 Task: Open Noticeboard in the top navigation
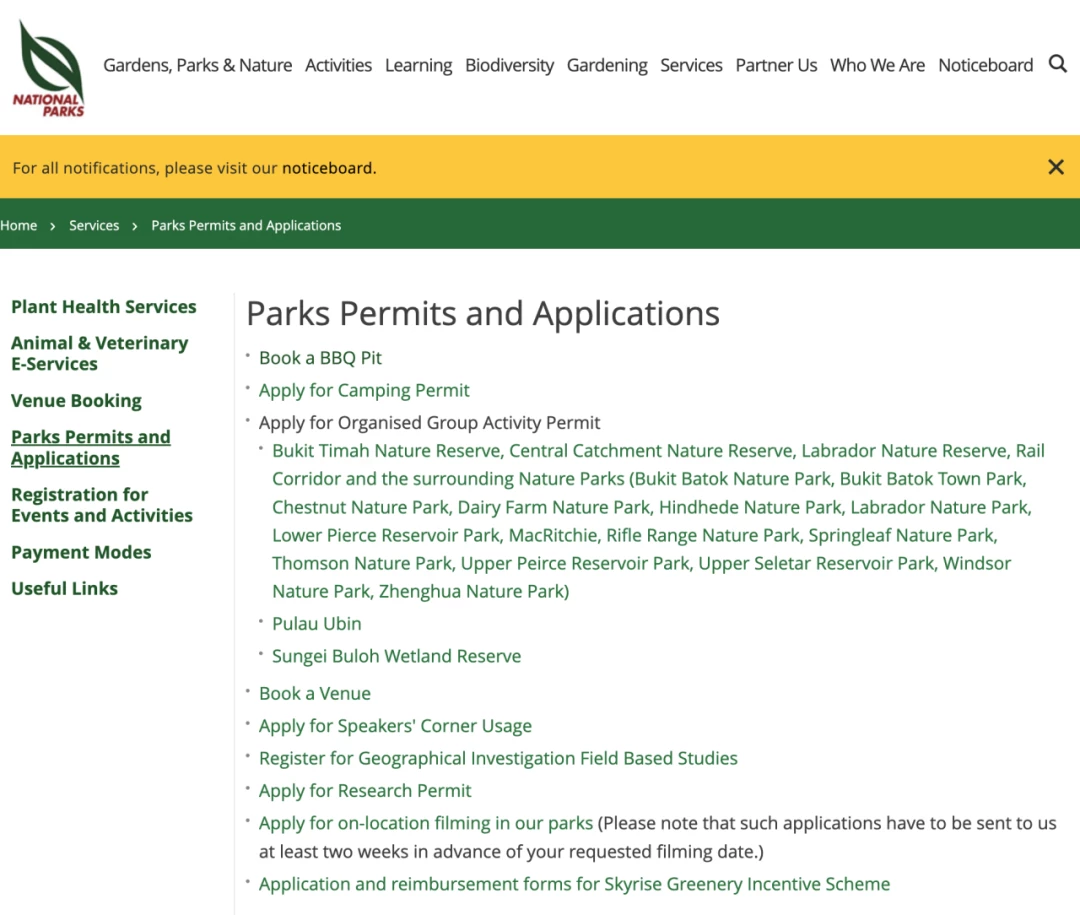[986, 65]
